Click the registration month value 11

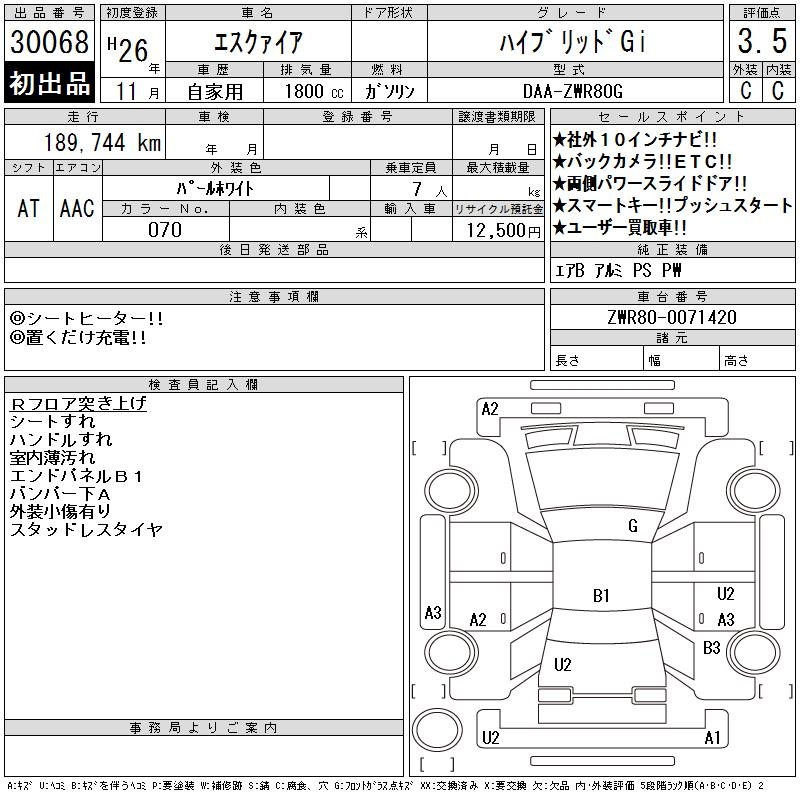point(126,91)
